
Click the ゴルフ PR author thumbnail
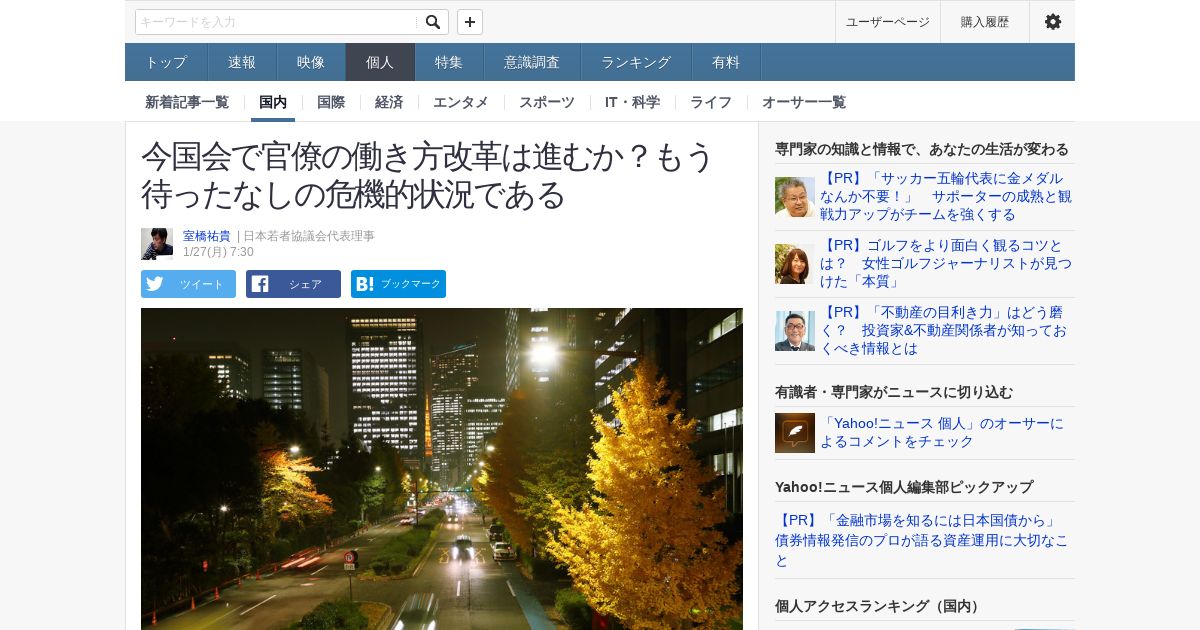pos(795,264)
